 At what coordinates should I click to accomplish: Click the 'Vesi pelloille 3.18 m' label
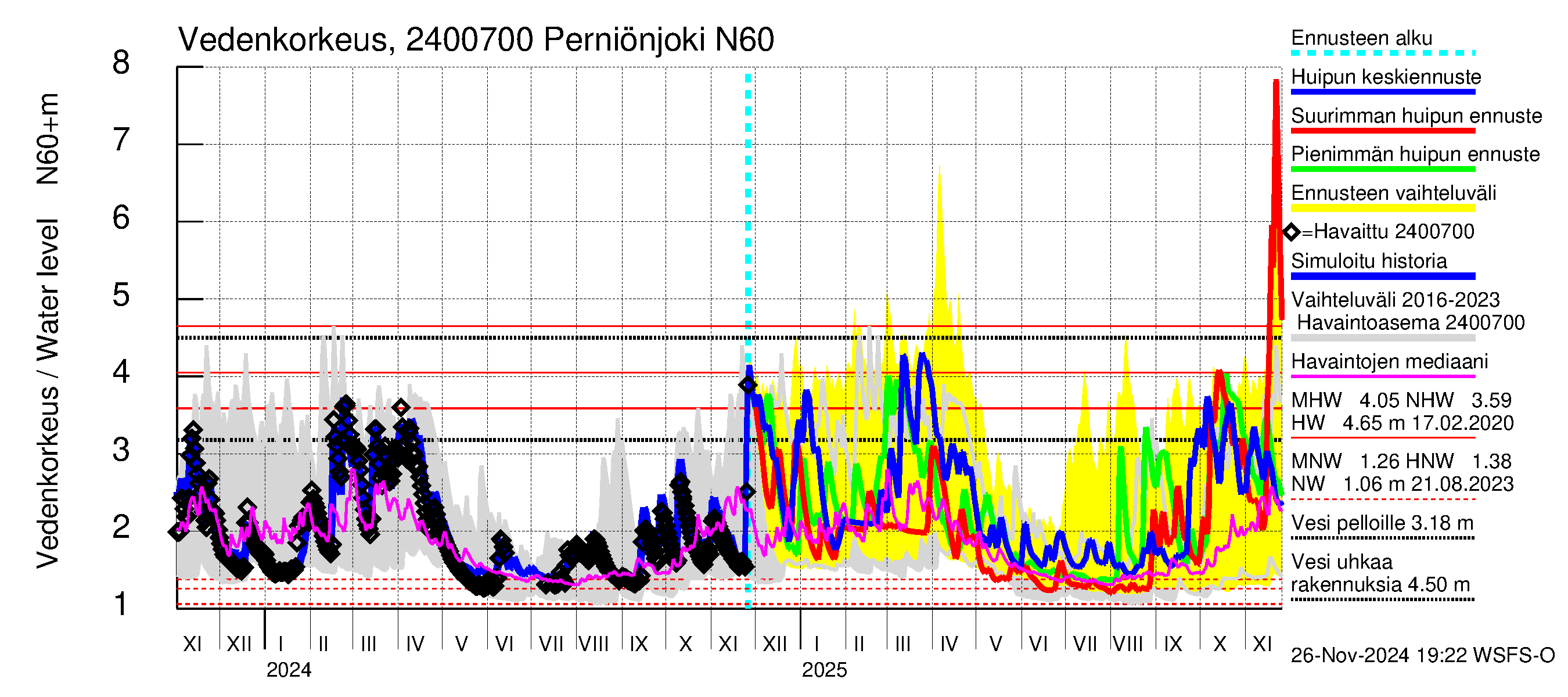1382,523
